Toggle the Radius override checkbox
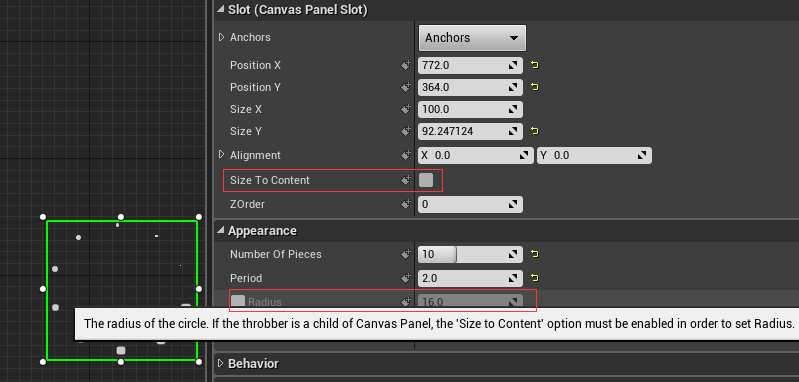 238,302
